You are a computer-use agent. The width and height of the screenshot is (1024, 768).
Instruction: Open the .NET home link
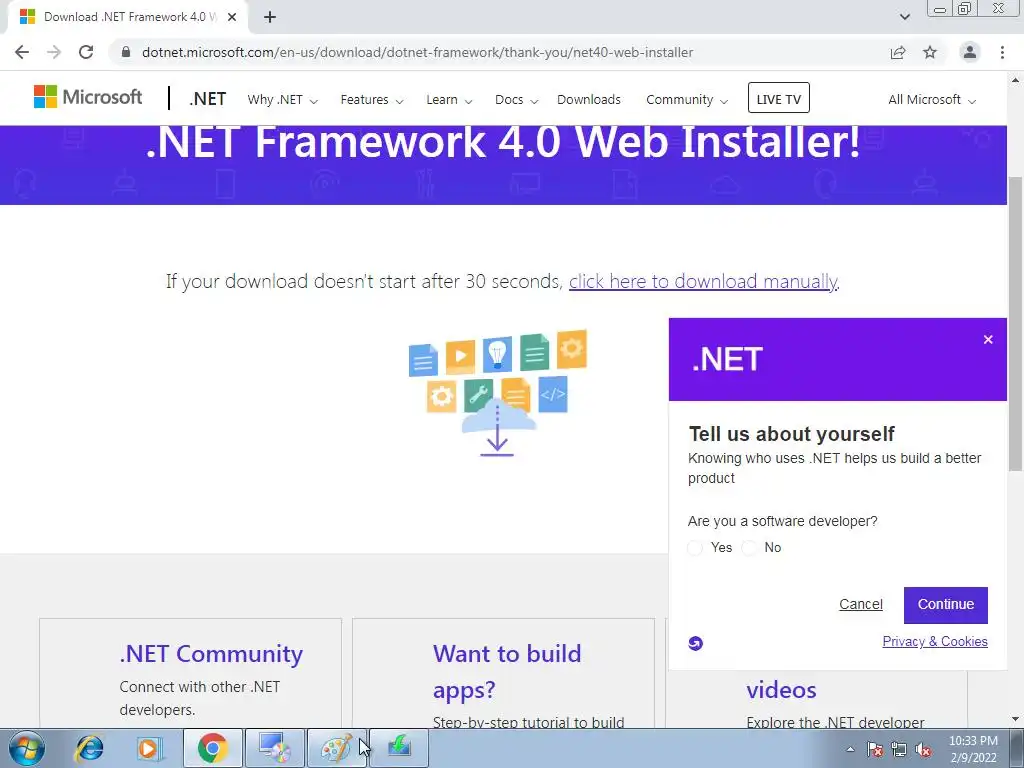tap(208, 99)
